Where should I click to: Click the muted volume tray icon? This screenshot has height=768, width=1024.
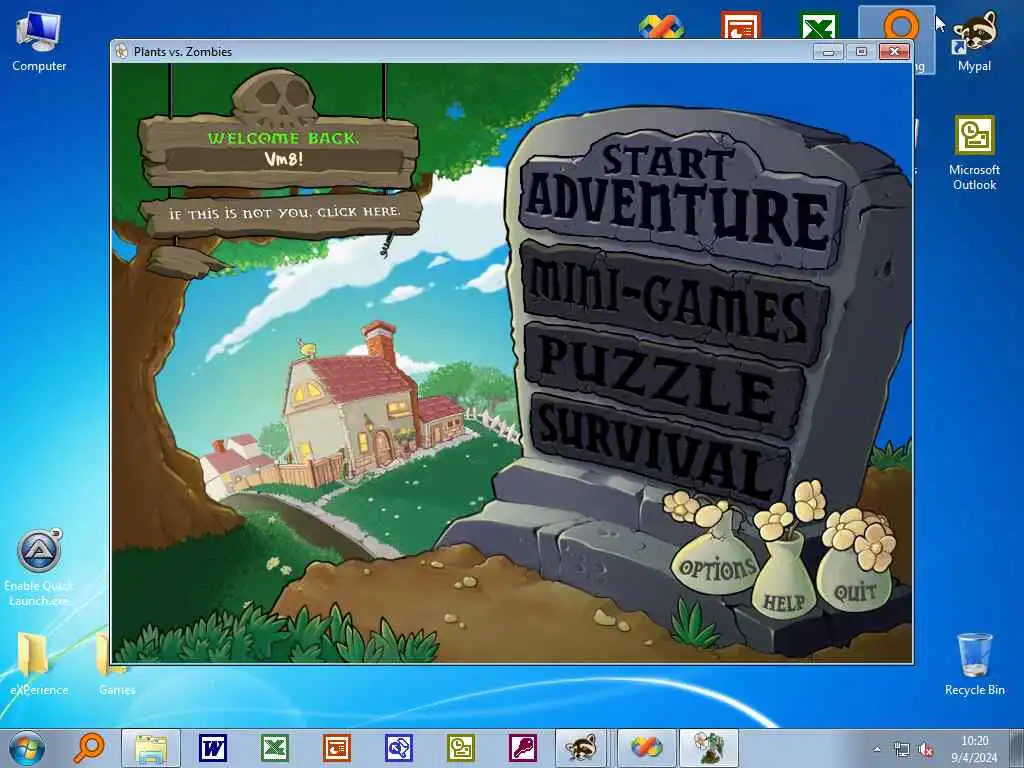pyautogui.click(x=926, y=749)
